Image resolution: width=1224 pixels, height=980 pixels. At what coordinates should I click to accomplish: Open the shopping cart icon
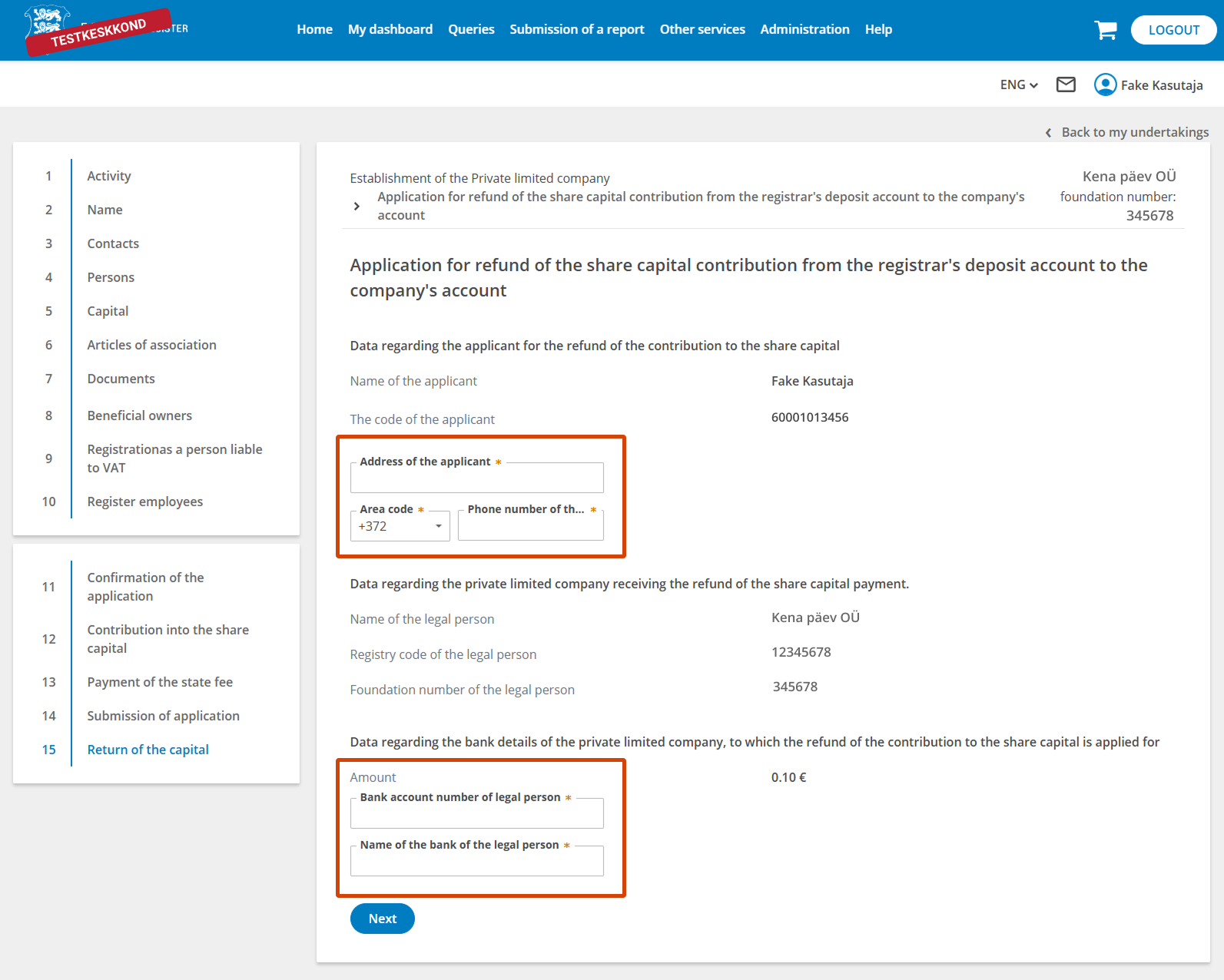pyautogui.click(x=1106, y=30)
